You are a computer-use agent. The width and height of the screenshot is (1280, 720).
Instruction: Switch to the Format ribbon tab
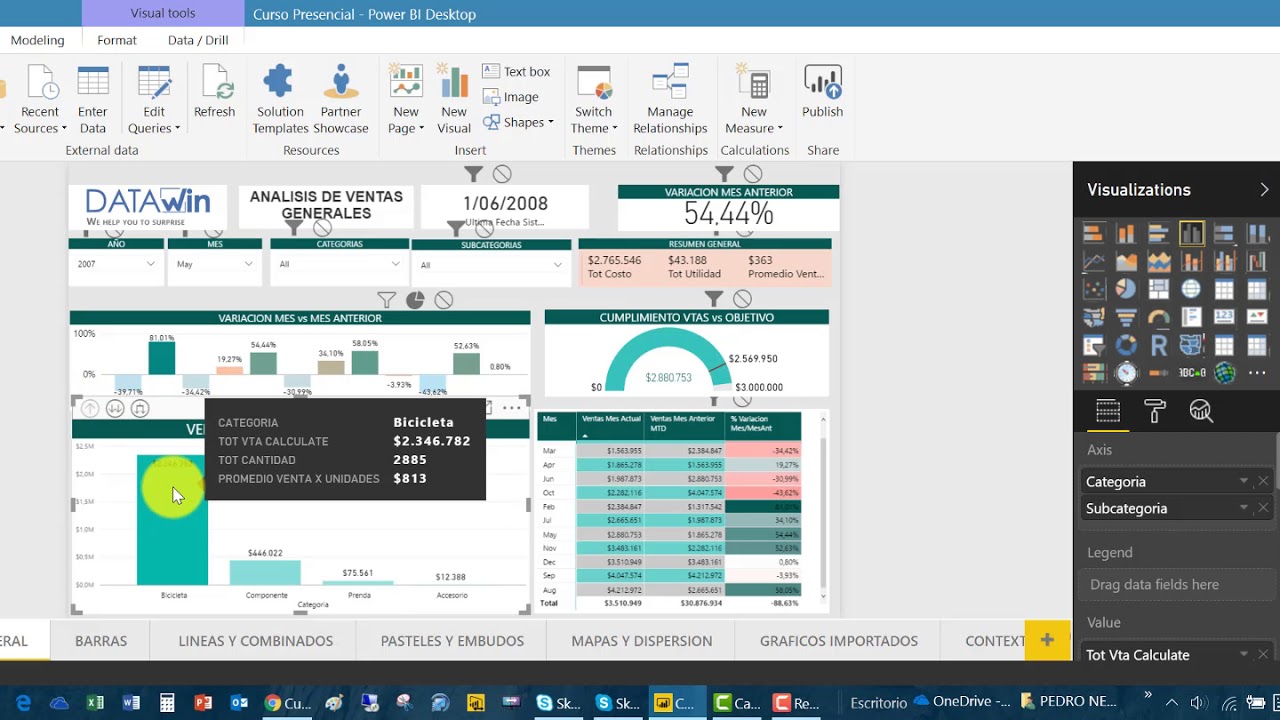coord(117,40)
